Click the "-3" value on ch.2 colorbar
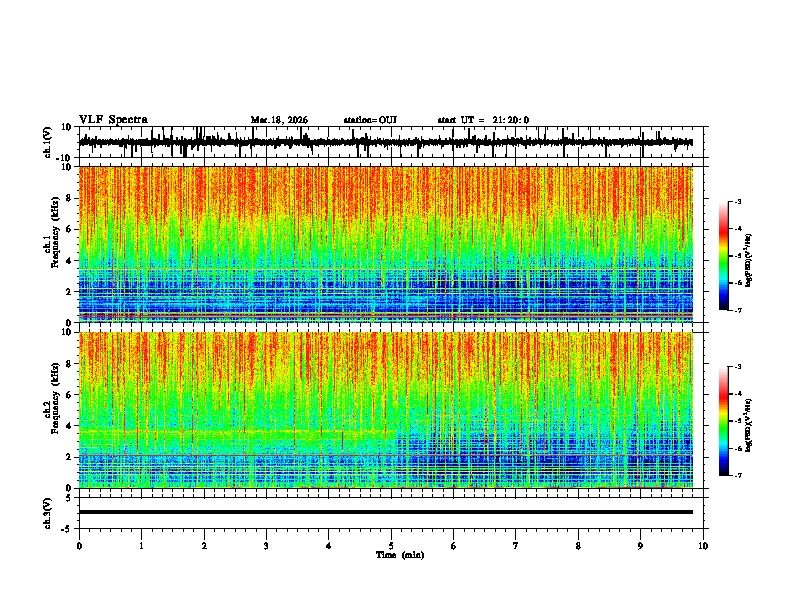792x612 pixels. click(737, 367)
